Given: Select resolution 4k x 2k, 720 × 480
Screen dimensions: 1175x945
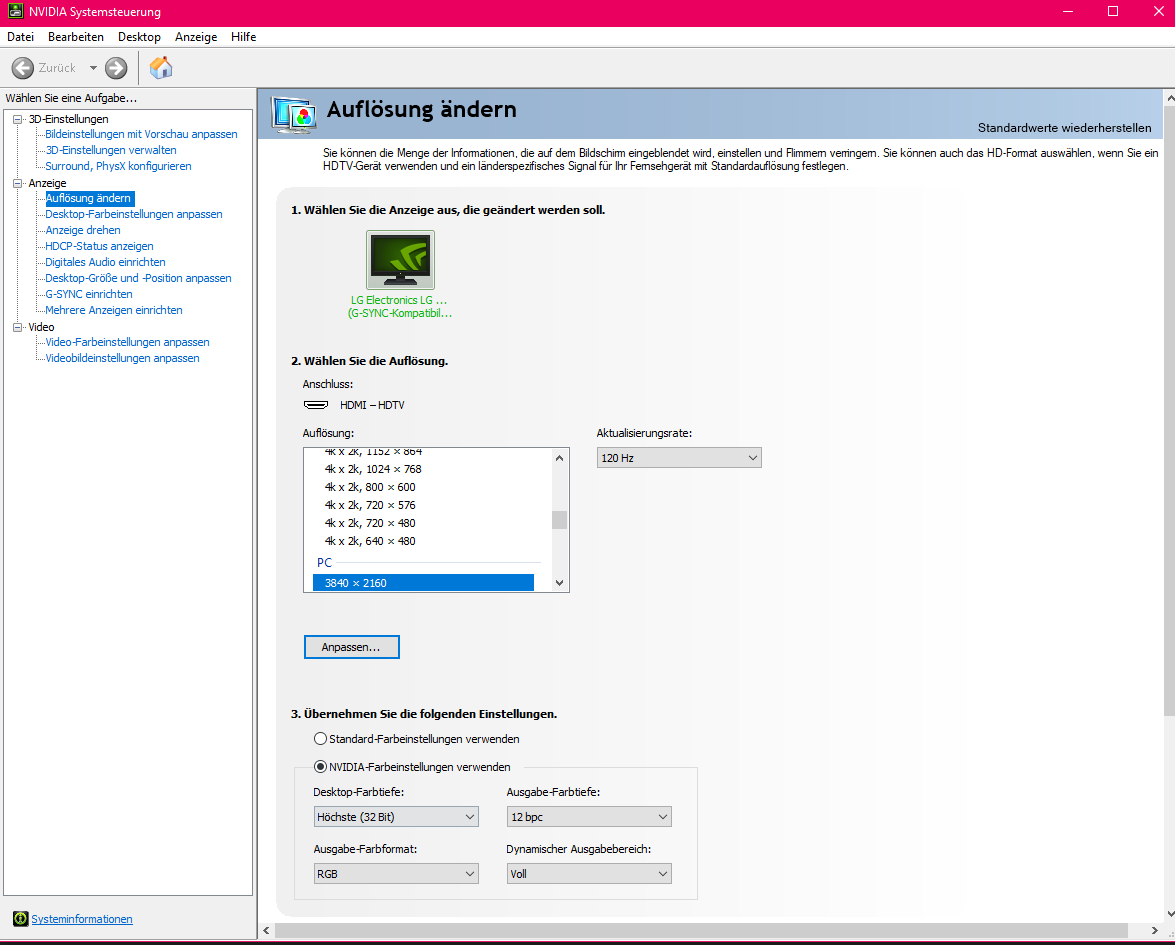Looking at the screenshot, I should tap(369, 523).
